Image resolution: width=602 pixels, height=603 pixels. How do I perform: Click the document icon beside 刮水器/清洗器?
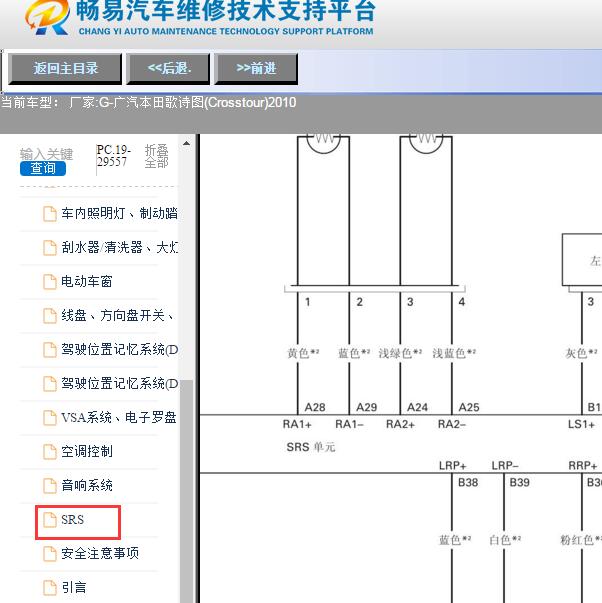pos(50,248)
